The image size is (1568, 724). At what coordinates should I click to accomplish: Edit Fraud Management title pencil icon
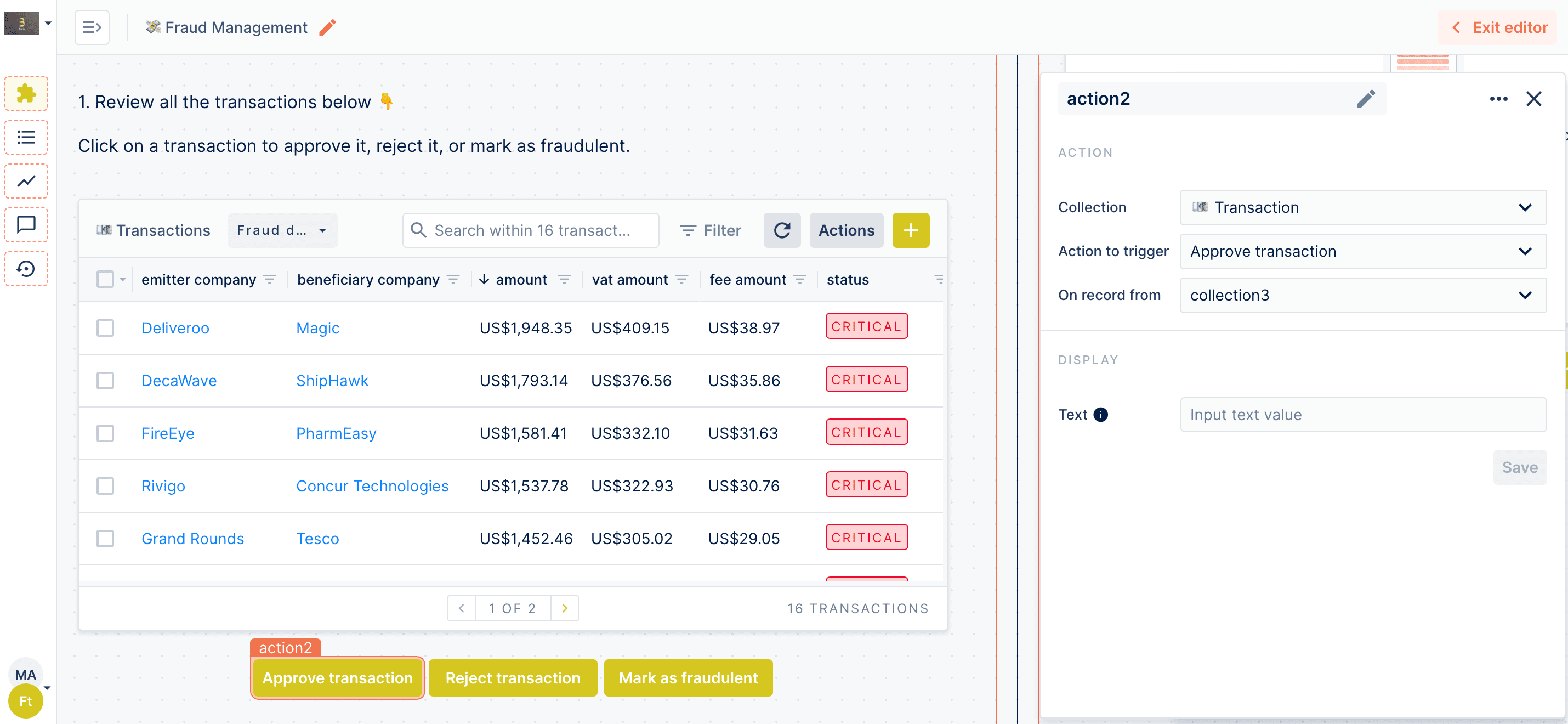tap(327, 27)
